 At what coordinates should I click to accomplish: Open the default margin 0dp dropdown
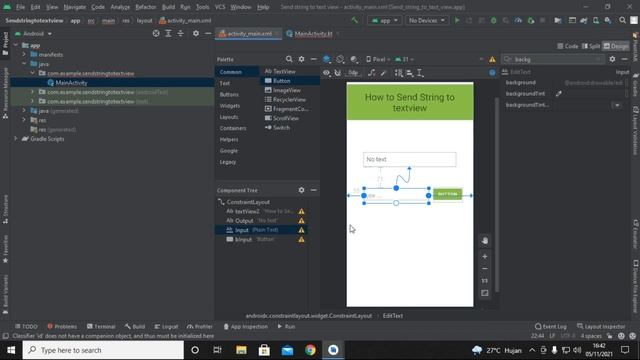point(353,73)
